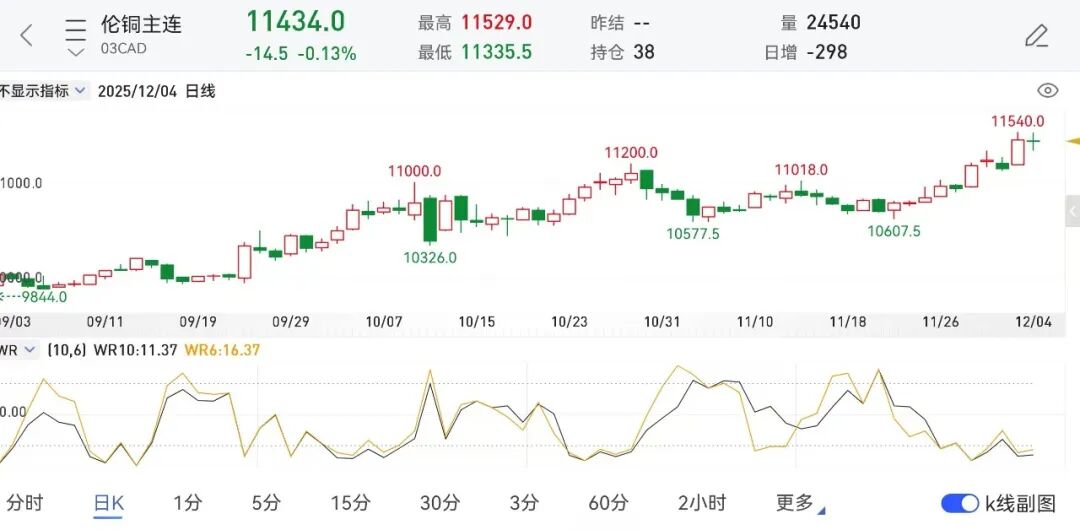Select the 2小时 period tab
This screenshot has width=1080, height=530.
[x=701, y=503]
